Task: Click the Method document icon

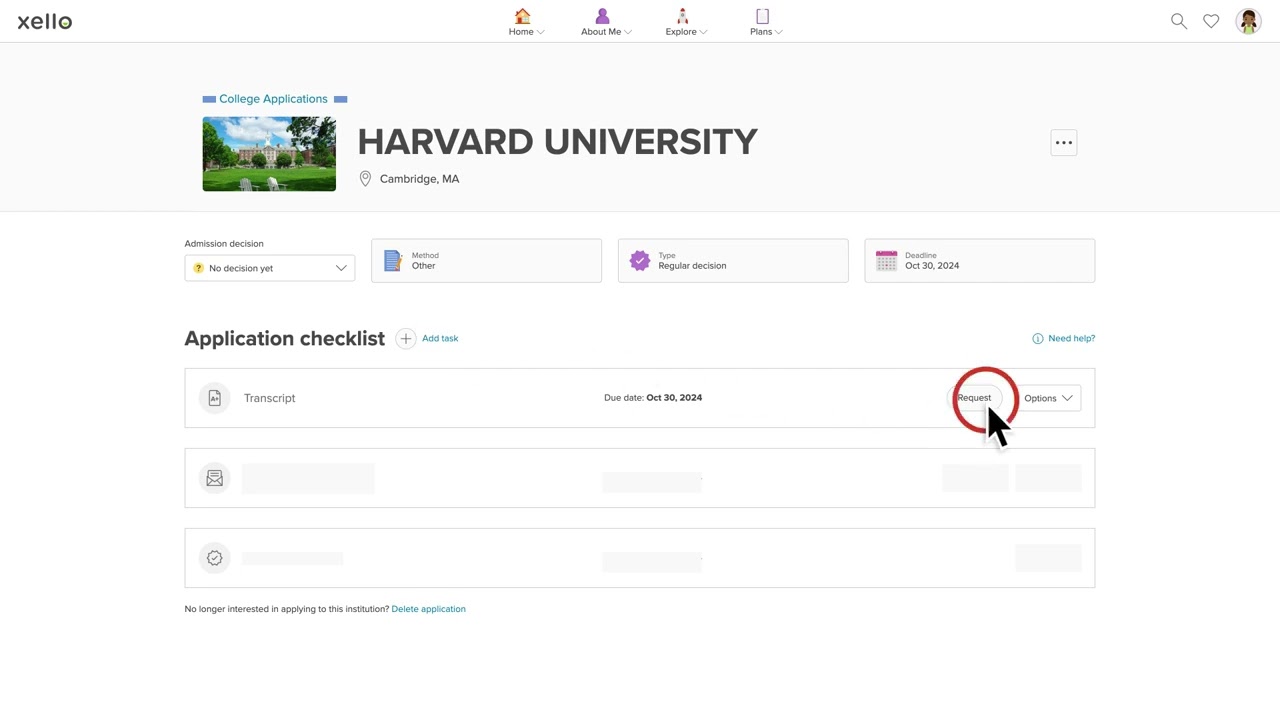Action: coord(393,261)
